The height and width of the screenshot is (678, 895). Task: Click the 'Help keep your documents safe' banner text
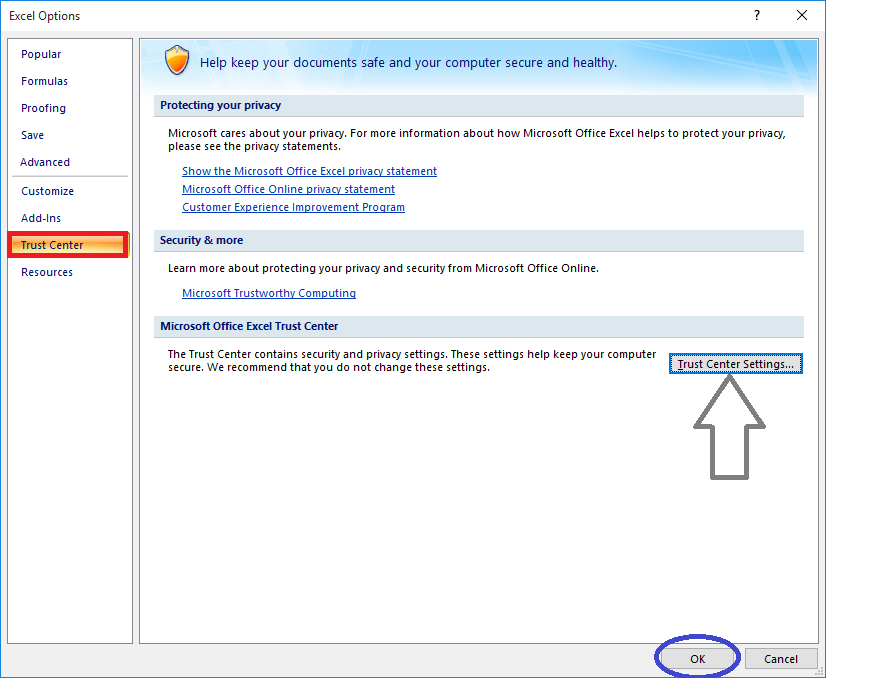(408, 63)
